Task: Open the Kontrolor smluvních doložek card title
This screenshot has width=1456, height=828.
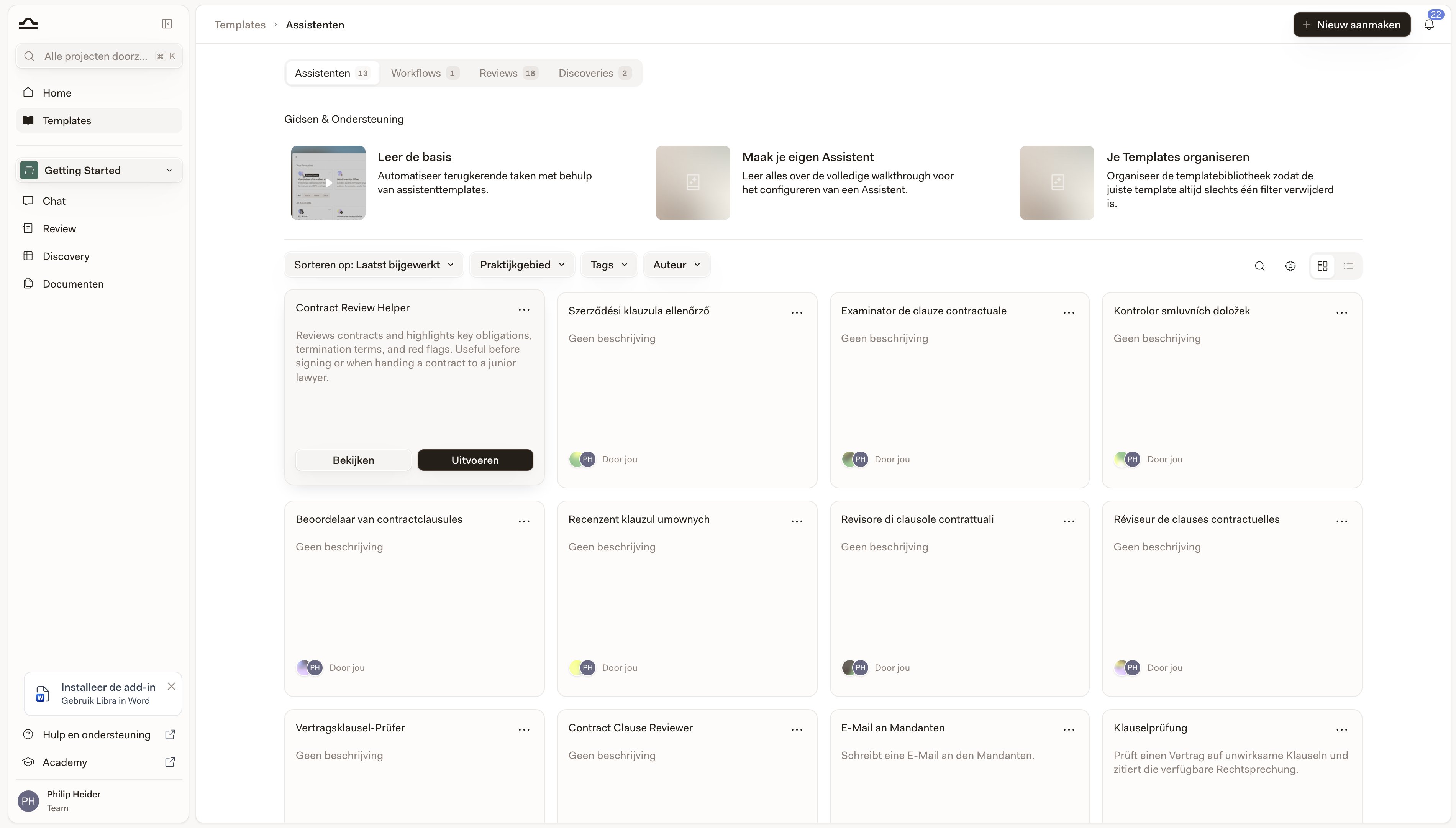Action: pos(1182,310)
